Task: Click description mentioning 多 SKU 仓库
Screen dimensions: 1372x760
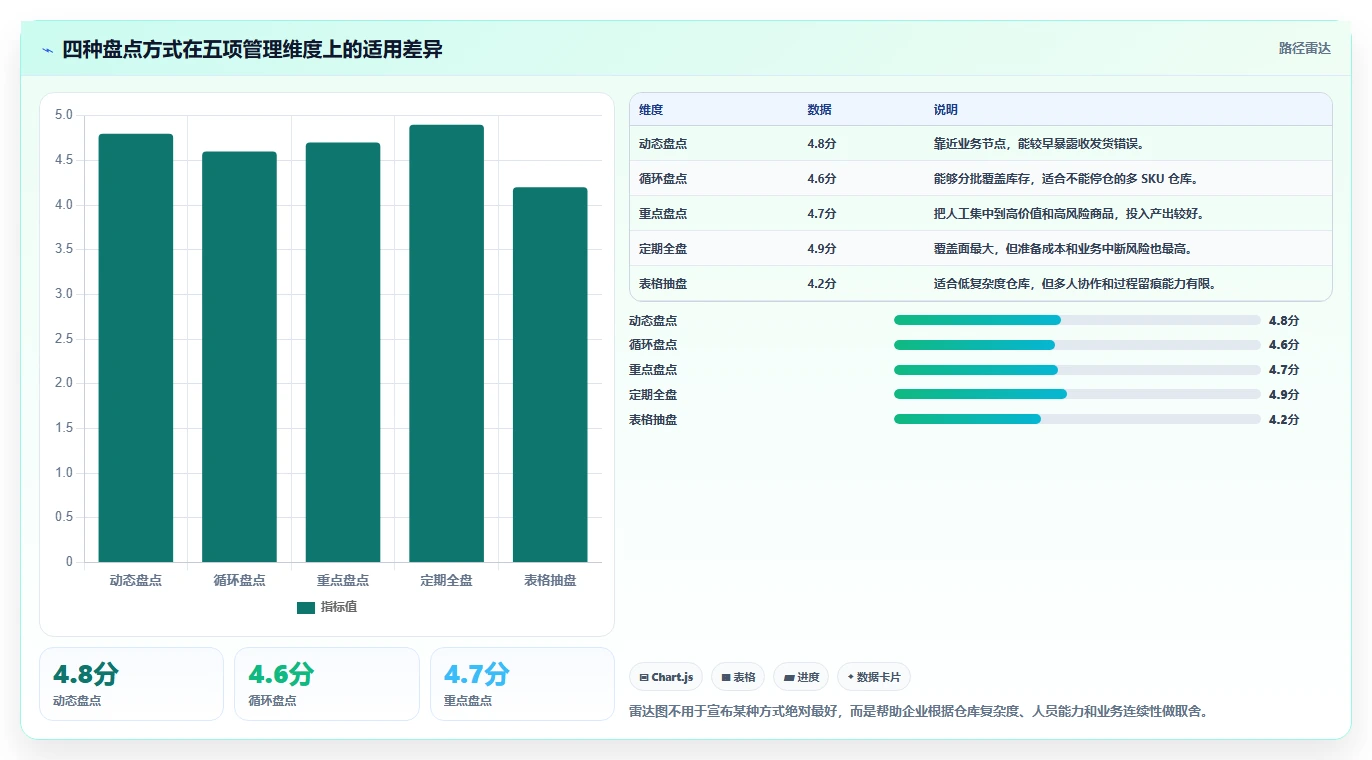Action: pos(1066,179)
